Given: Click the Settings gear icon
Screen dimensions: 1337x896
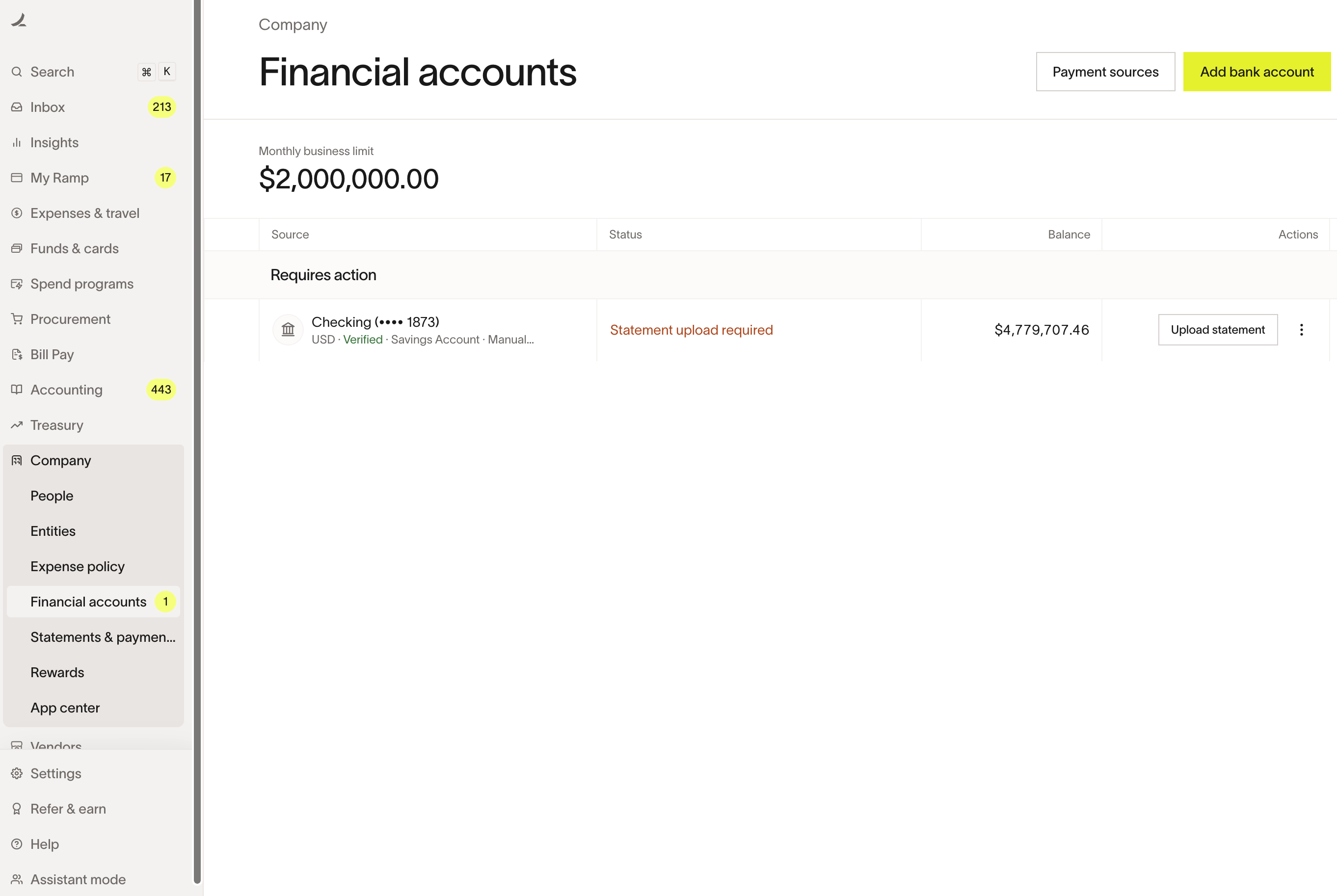Looking at the screenshot, I should 17,773.
